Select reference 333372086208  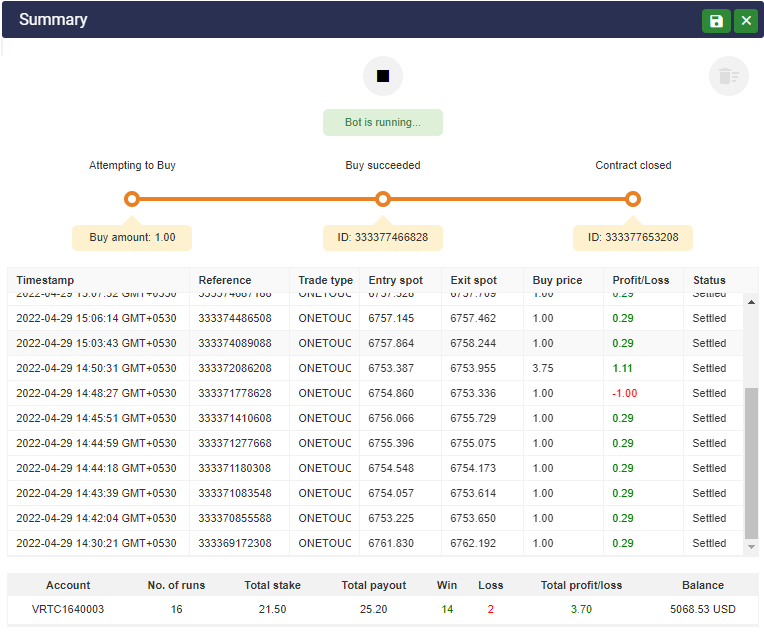click(x=235, y=368)
